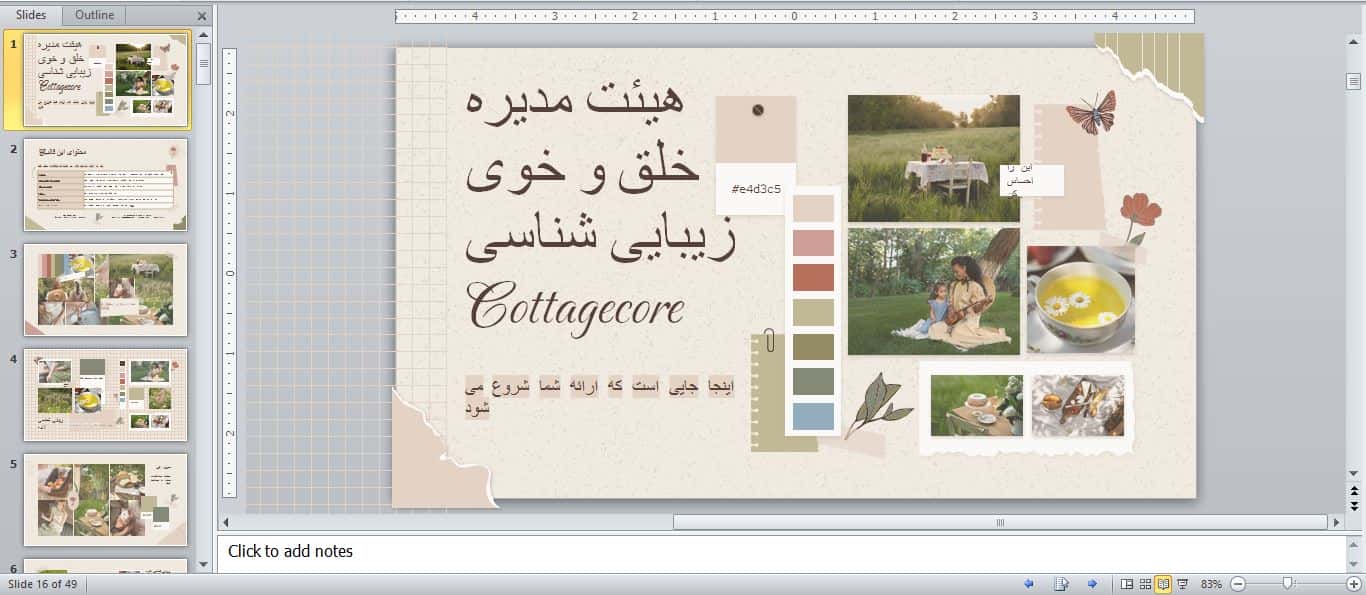1366x595 pixels.
Task: Click the blue right arrow in status bar
Action: point(1092,584)
